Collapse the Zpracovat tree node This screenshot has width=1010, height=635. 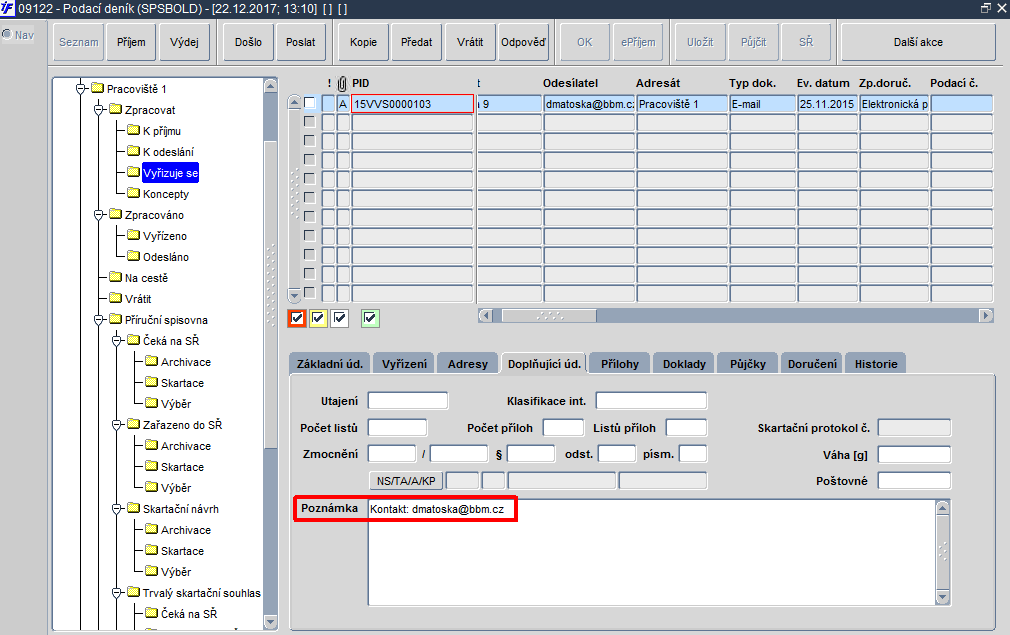pyautogui.click(x=99, y=109)
